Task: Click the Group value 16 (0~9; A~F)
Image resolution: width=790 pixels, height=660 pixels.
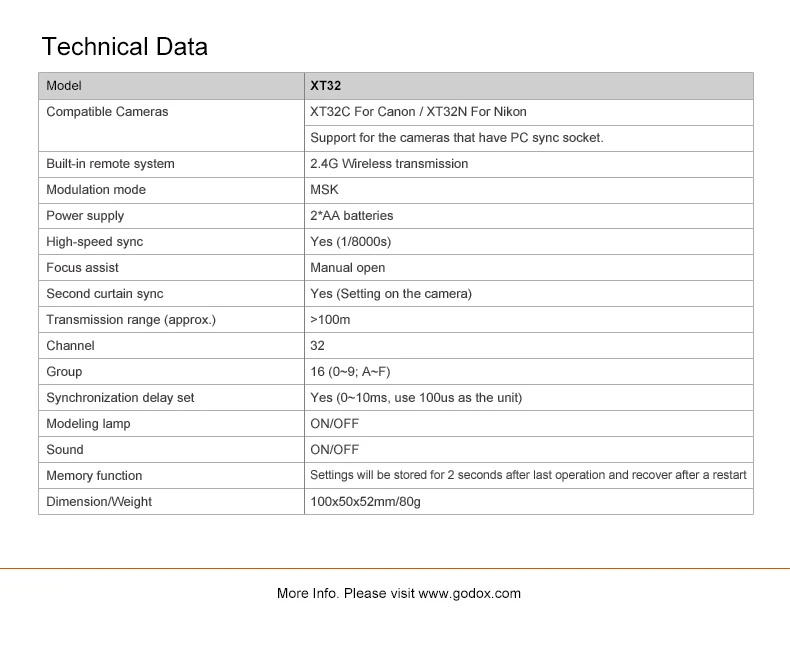Action: click(350, 372)
